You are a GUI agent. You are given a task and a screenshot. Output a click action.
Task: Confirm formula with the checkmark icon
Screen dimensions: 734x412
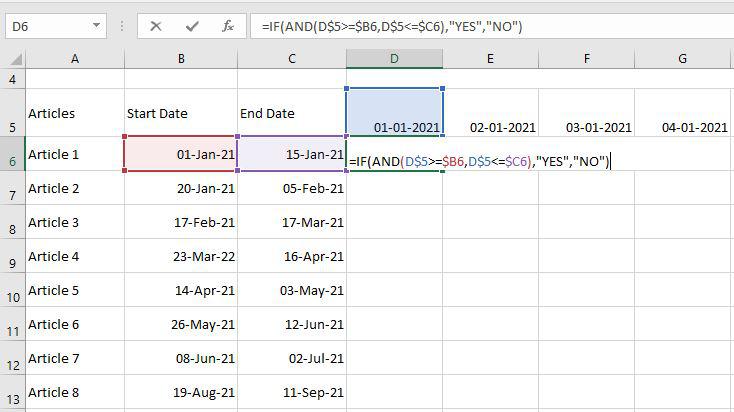coord(192,26)
